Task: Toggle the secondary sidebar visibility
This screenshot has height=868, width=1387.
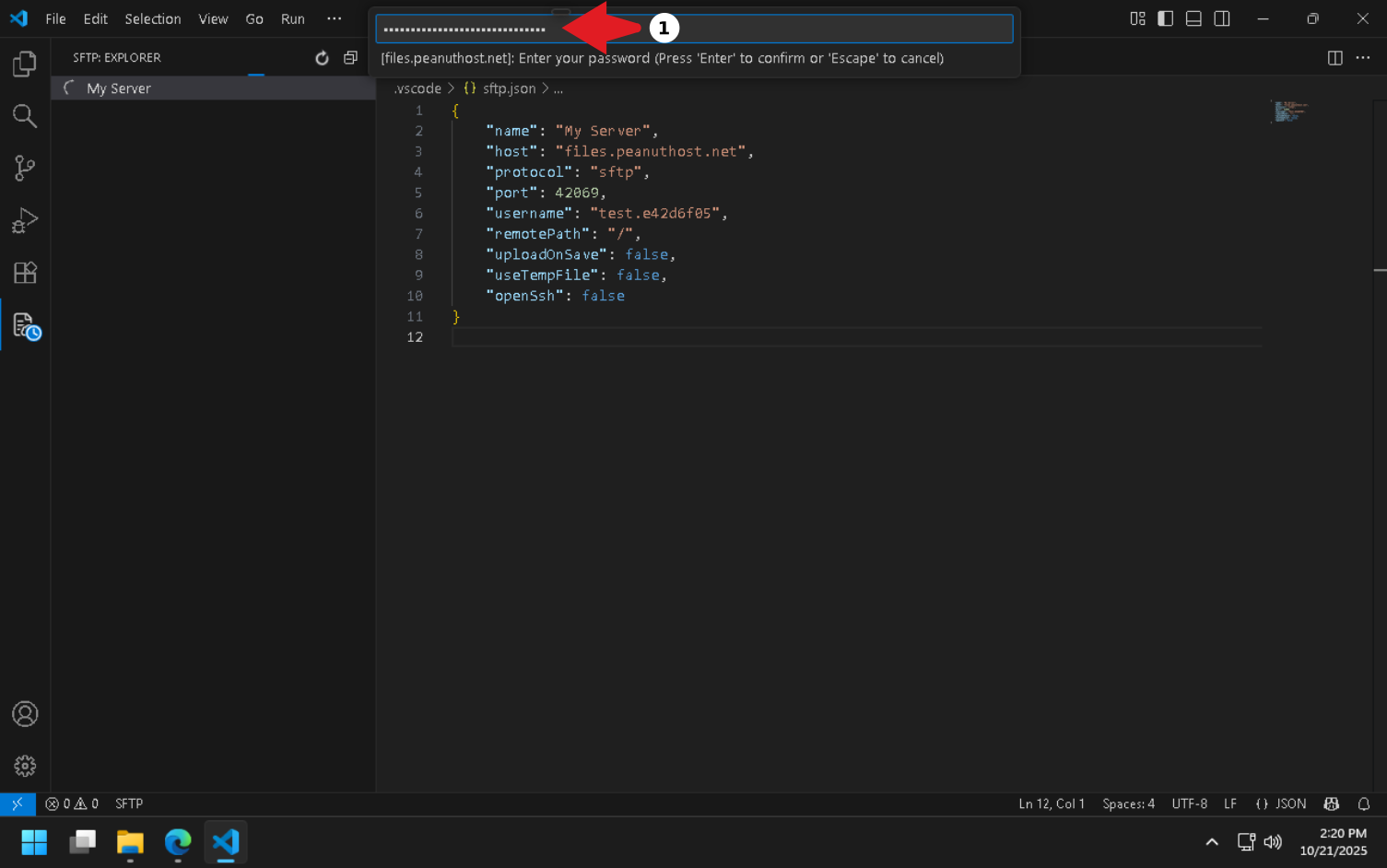Action: coord(1221,18)
